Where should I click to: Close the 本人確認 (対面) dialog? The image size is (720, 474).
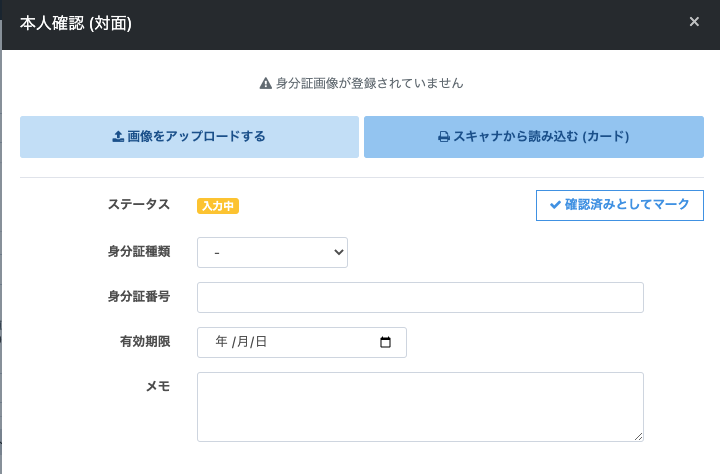694,21
